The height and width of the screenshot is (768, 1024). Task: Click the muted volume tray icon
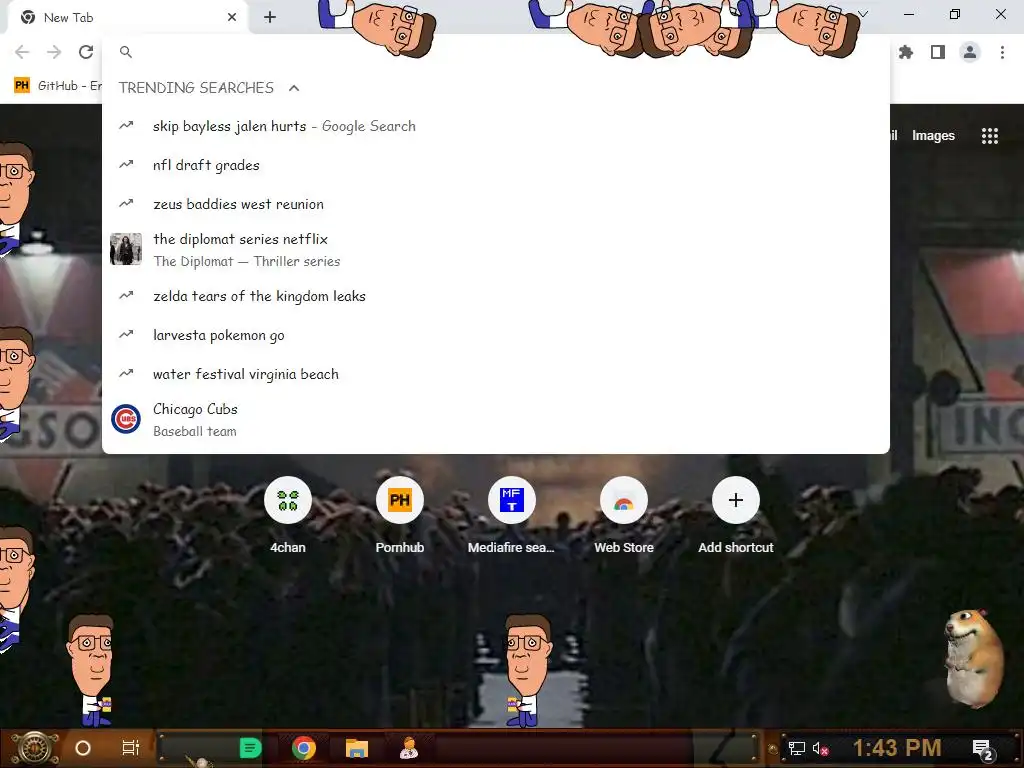(x=820, y=748)
